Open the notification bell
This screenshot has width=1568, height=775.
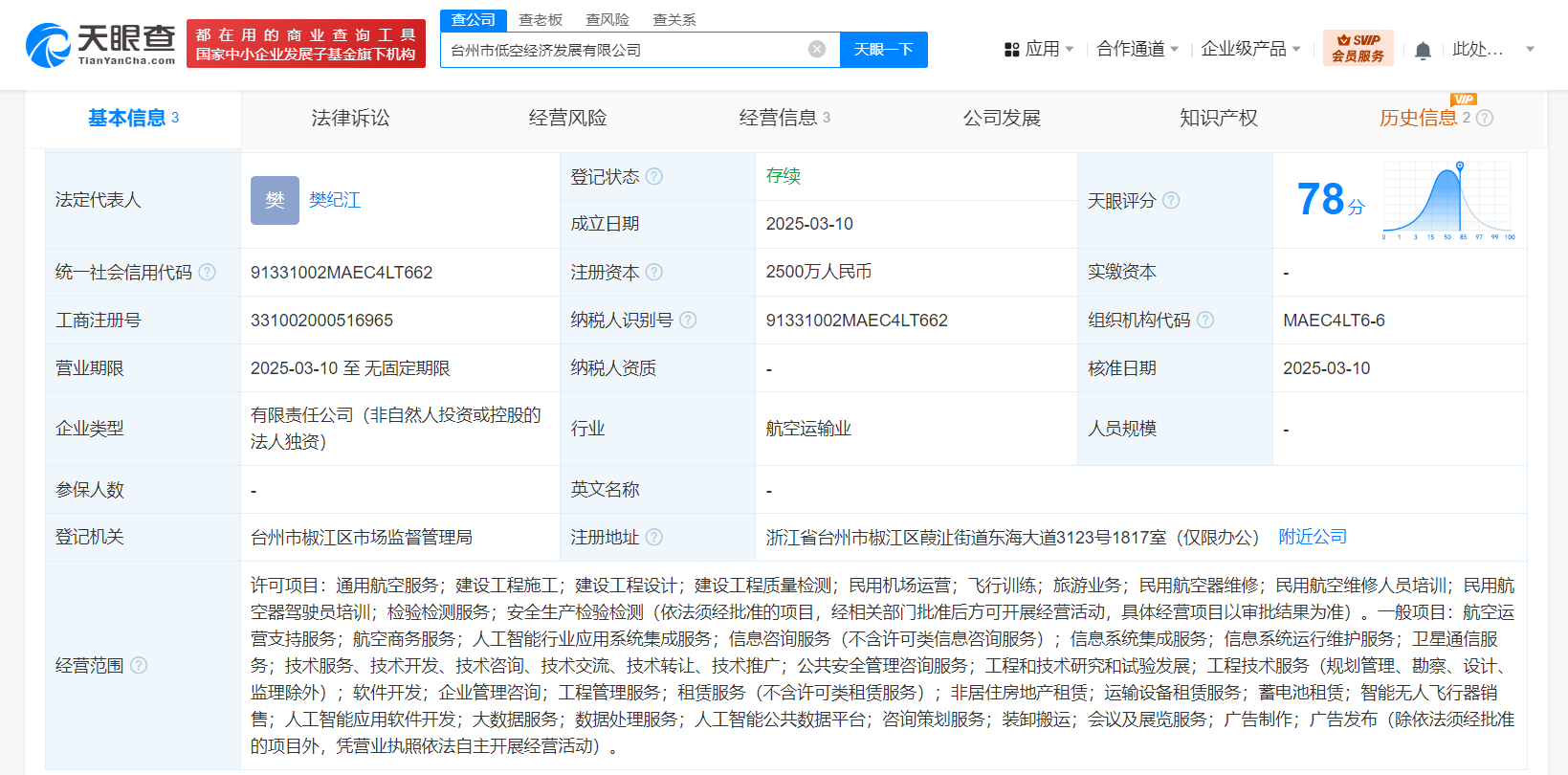point(1423,51)
